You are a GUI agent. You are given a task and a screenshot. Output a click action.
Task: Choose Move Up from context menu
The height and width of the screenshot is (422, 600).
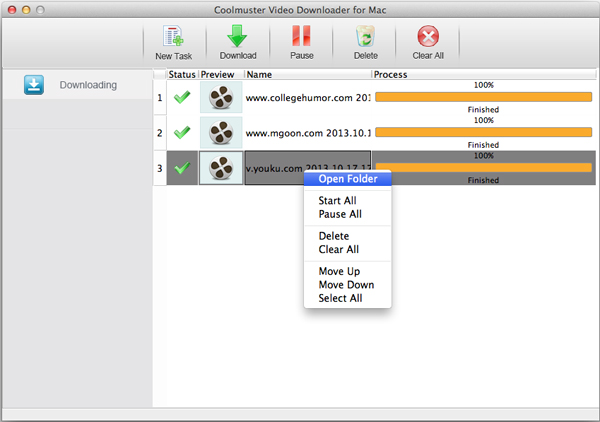coord(339,271)
